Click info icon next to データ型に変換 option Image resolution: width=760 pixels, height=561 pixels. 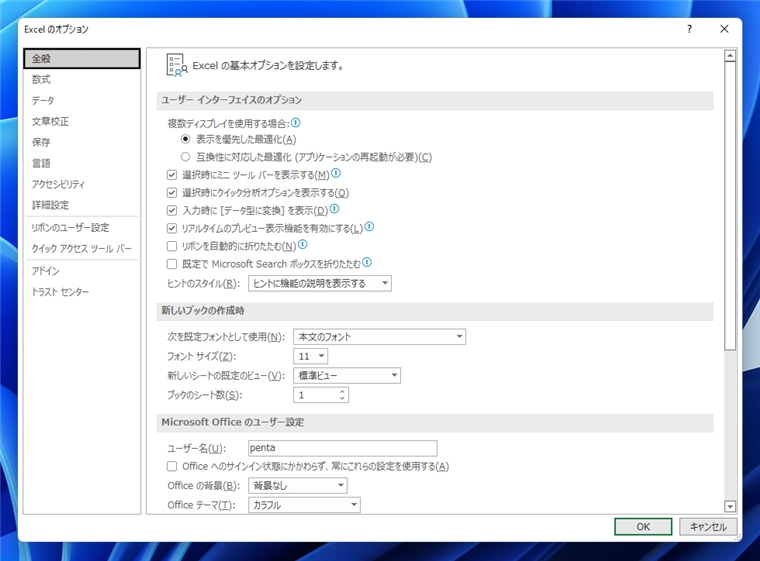click(x=334, y=209)
